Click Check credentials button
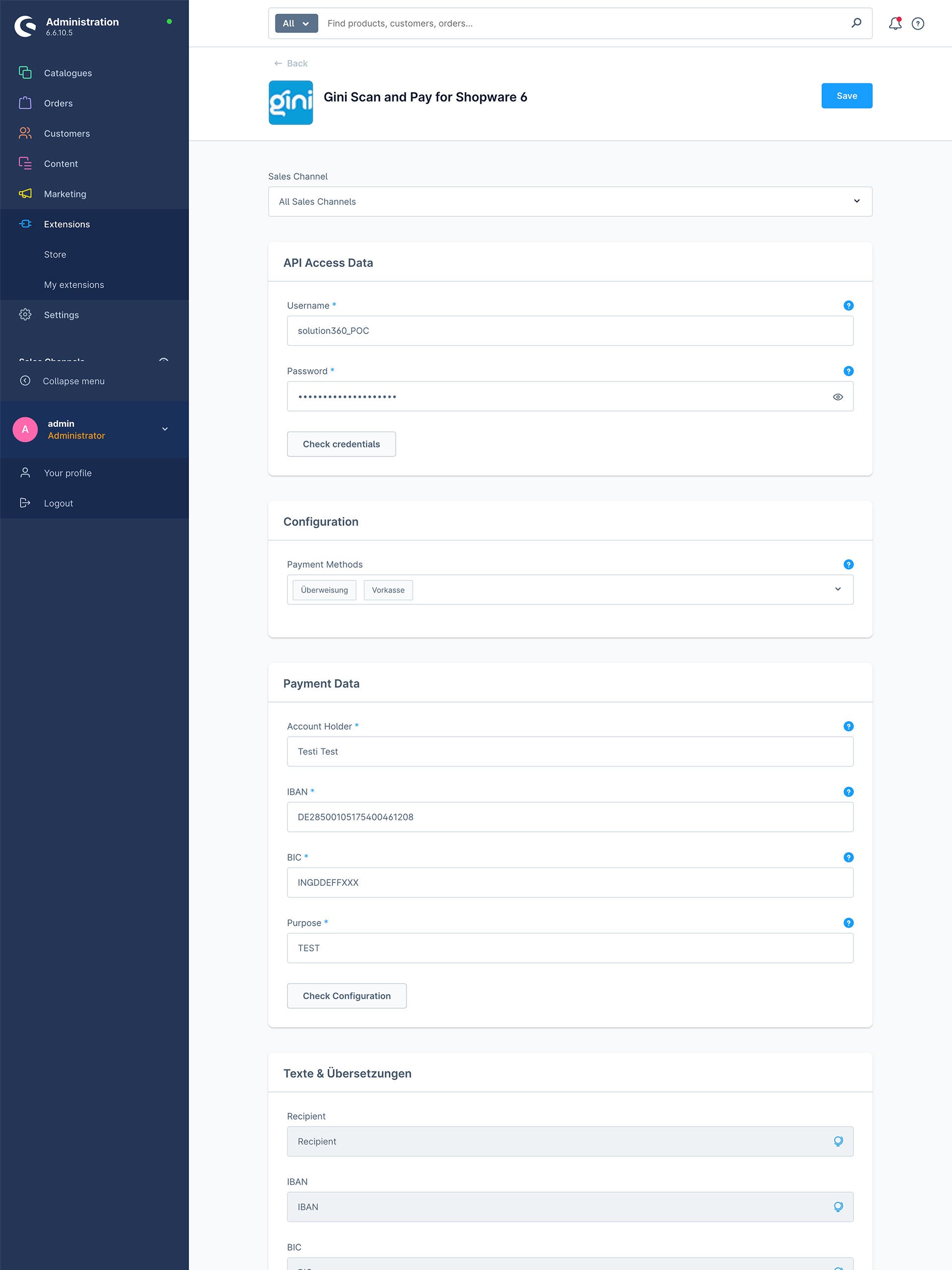Screen dimensions: 952x1270 click(x=341, y=444)
